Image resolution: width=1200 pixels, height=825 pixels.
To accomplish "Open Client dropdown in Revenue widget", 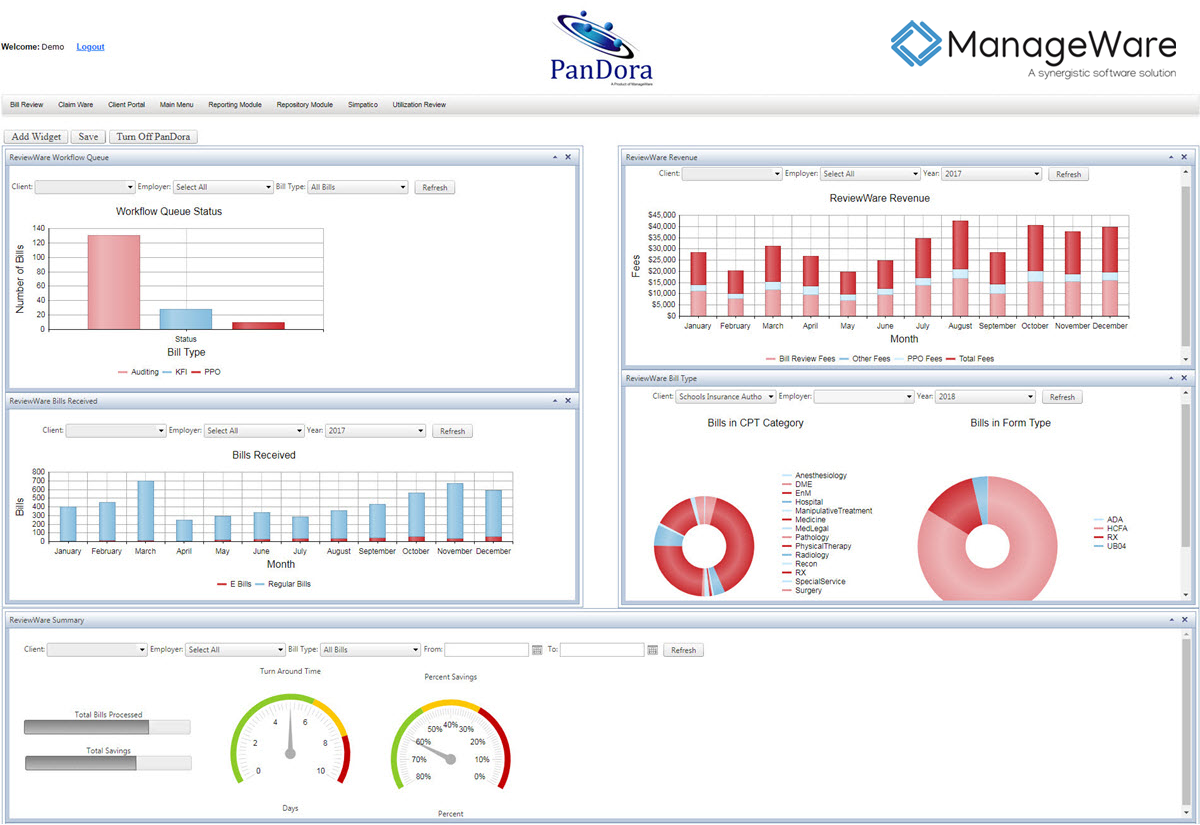I will pos(732,174).
